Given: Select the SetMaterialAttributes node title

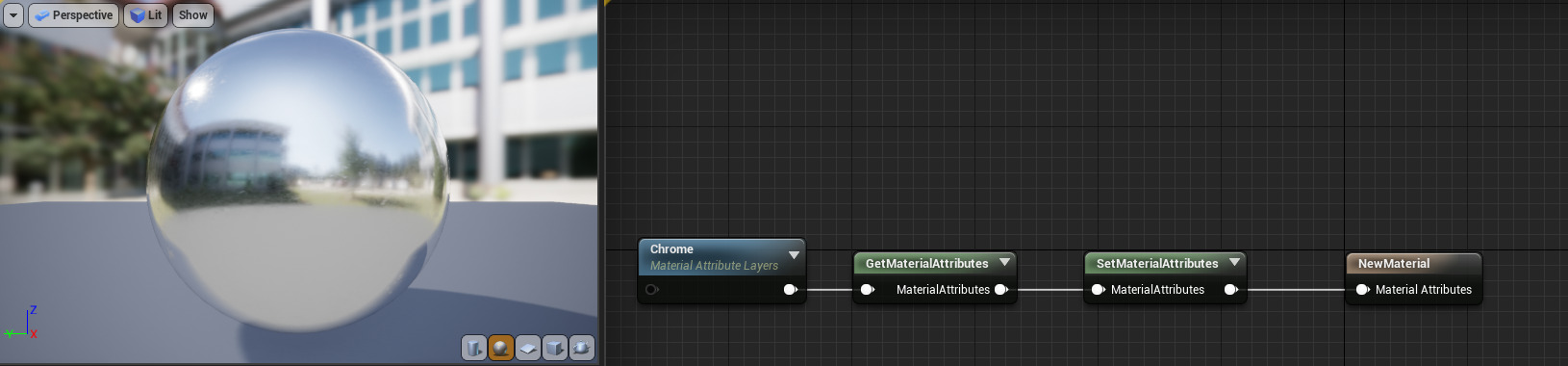Looking at the screenshot, I should [1157, 263].
